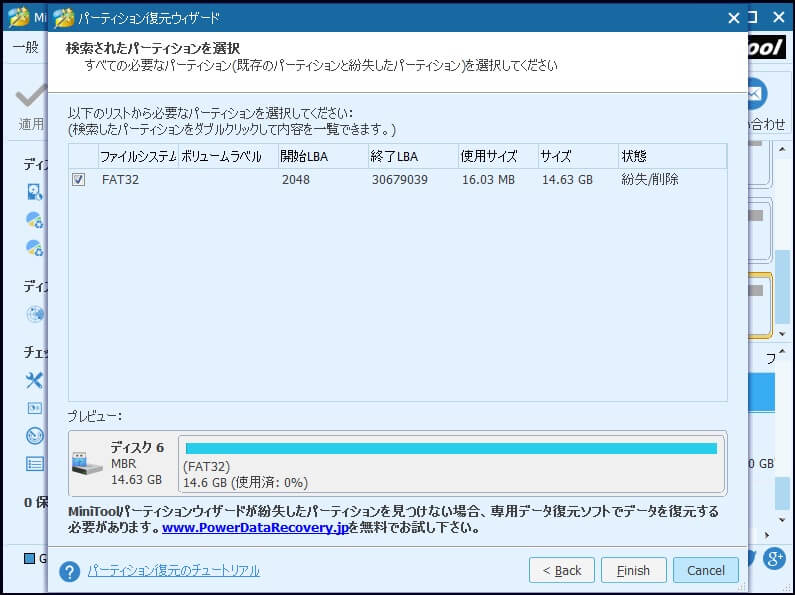
Task: Open the www.PowerDataRecovery.jp link
Action: [255, 528]
